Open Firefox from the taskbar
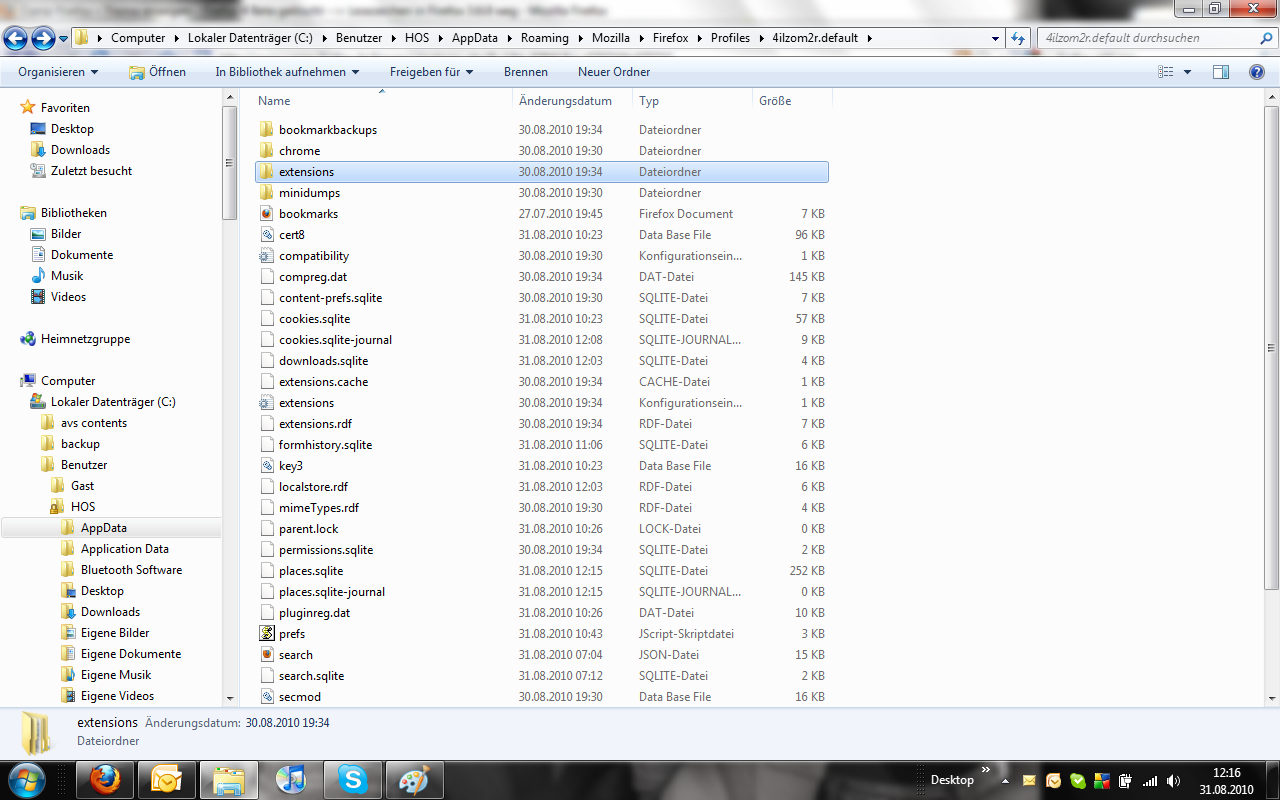The height and width of the screenshot is (800, 1280). (x=104, y=779)
